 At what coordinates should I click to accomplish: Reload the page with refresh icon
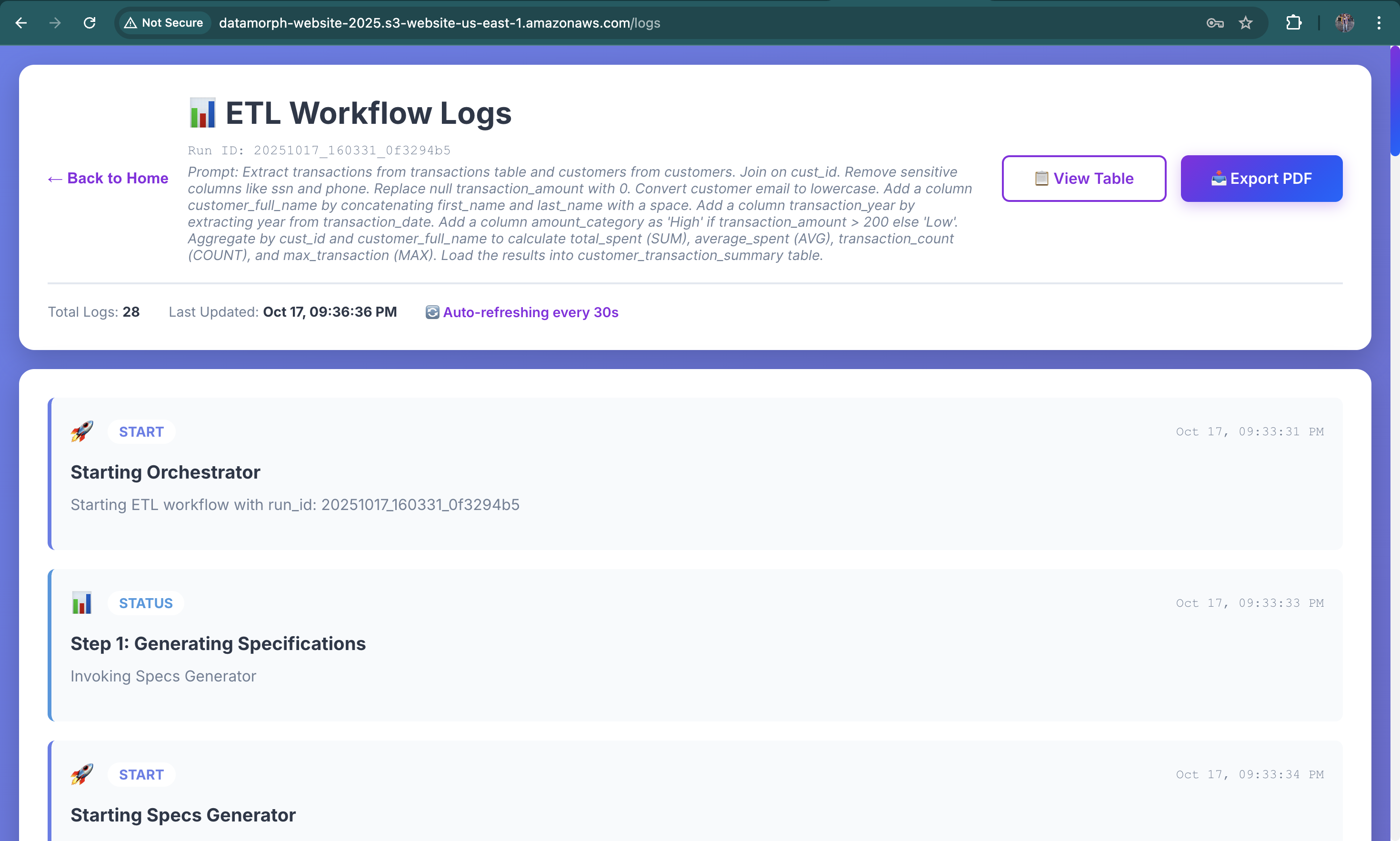point(90,23)
